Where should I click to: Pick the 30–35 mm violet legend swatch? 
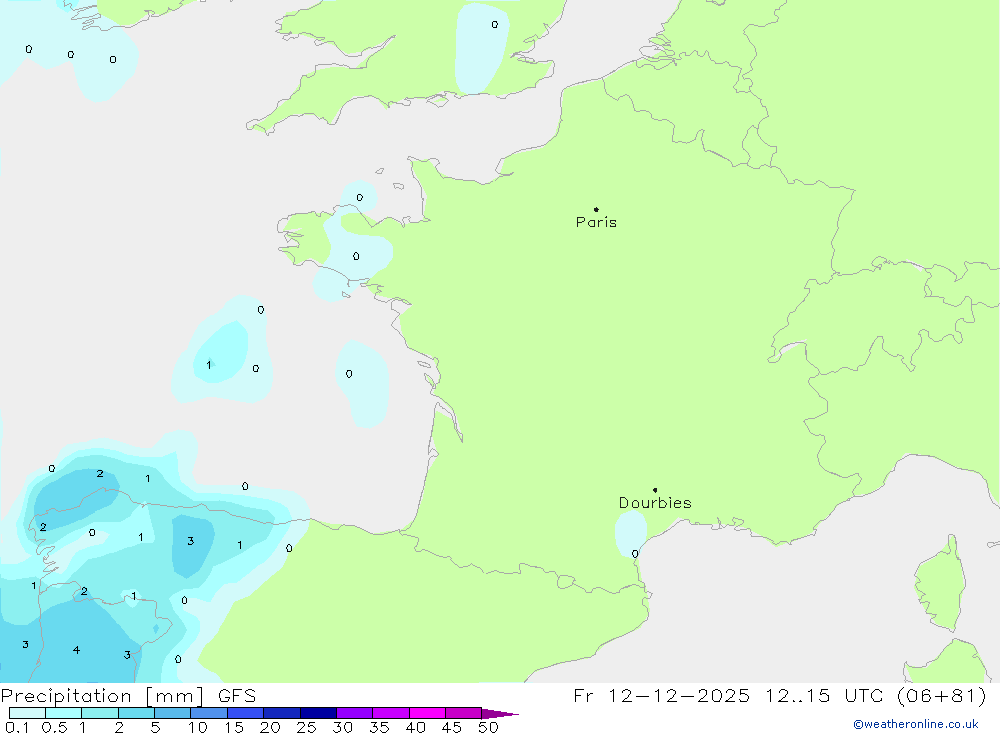click(x=354, y=713)
